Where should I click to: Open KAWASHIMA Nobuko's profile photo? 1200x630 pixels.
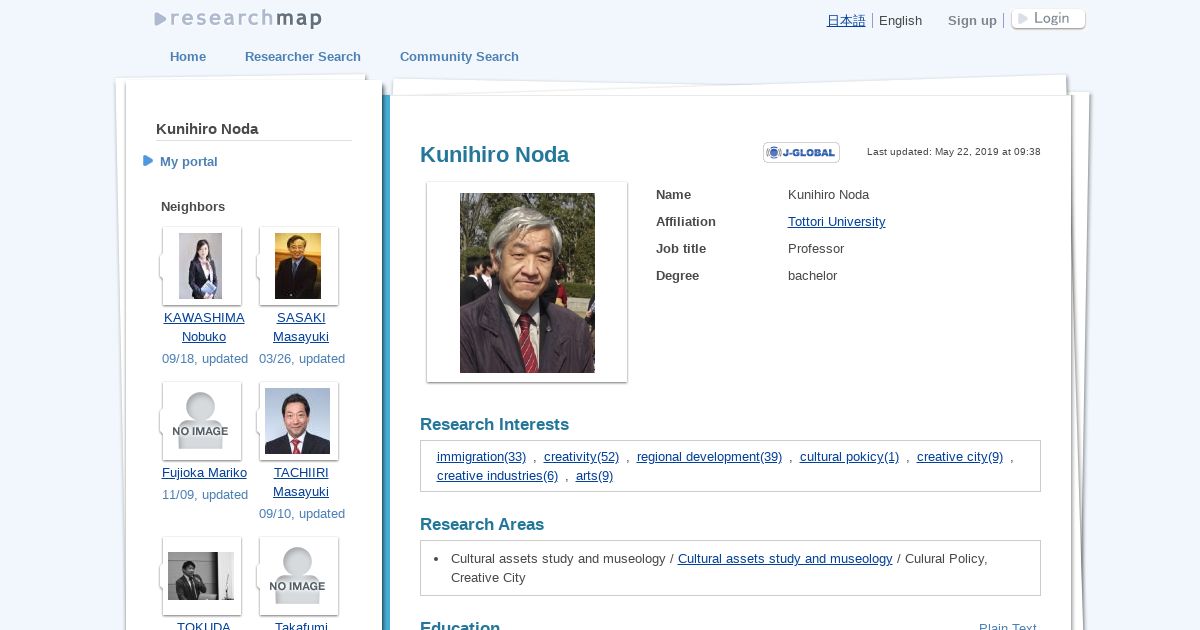click(x=200, y=266)
